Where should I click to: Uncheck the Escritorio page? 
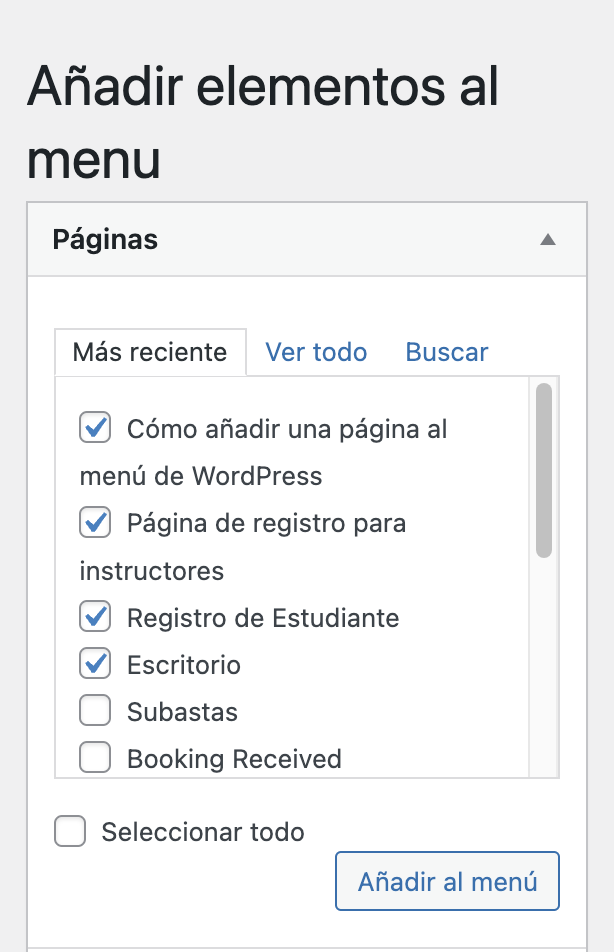click(x=94, y=663)
